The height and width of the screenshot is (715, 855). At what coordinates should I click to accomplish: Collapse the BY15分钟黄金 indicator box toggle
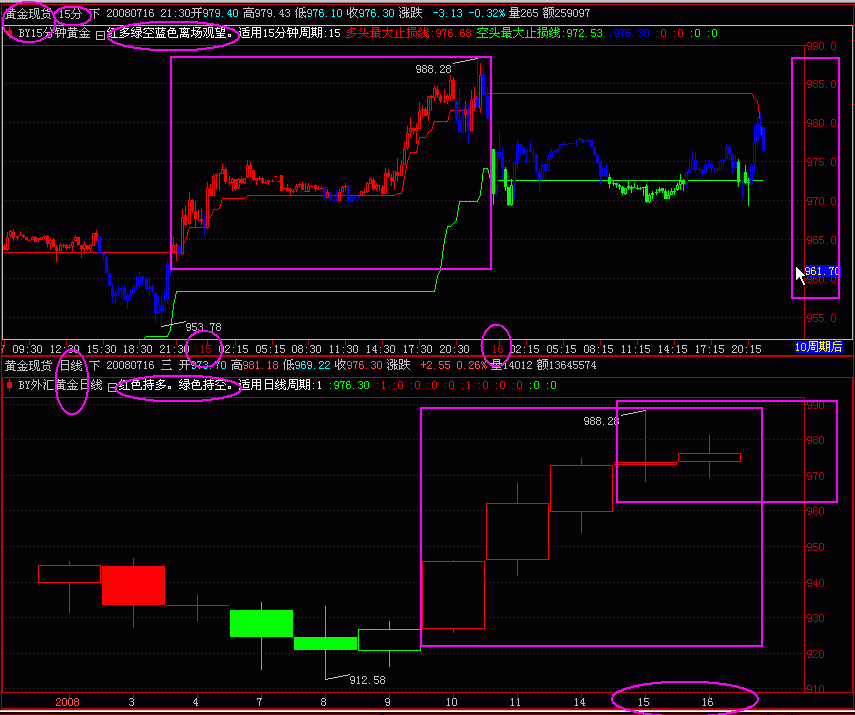click(x=100, y=35)
